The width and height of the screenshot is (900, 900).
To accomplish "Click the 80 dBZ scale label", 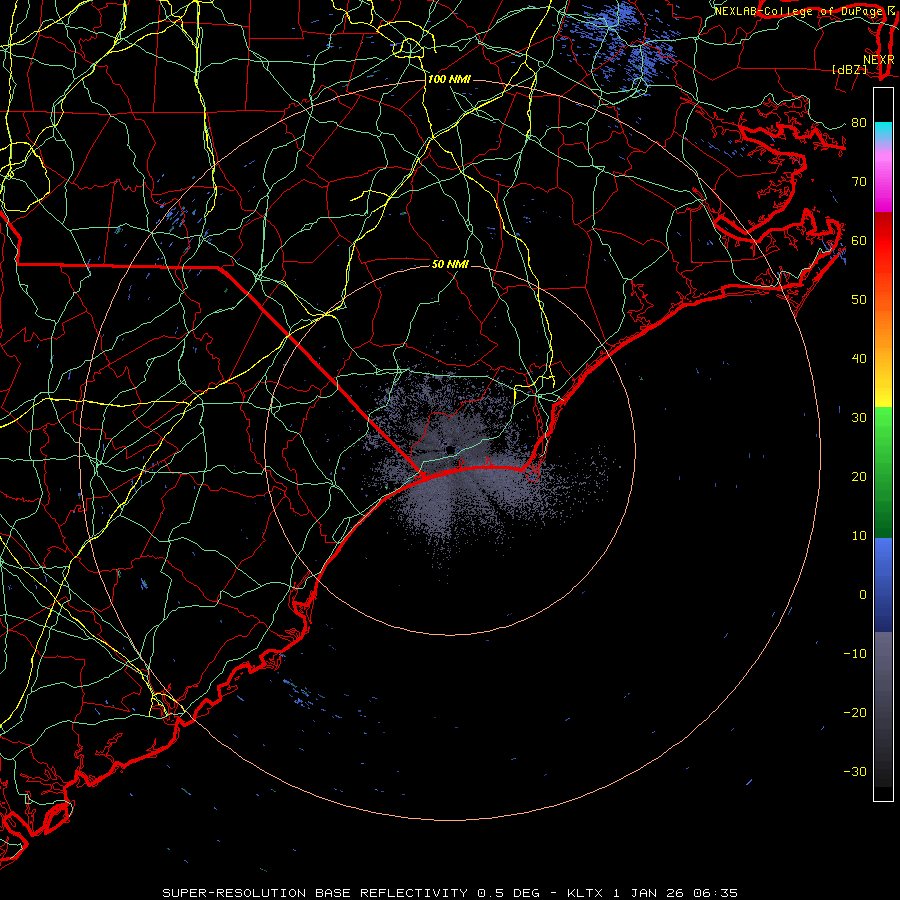I will 859,122.
